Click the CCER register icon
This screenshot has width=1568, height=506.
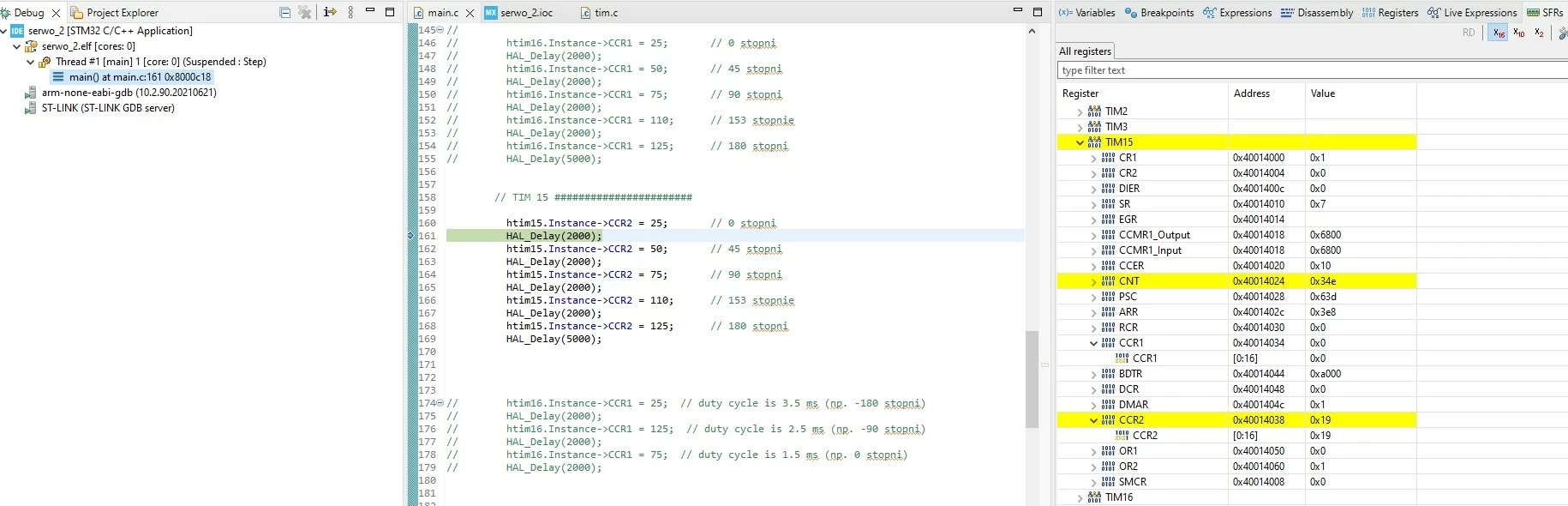coord(1108,266)
